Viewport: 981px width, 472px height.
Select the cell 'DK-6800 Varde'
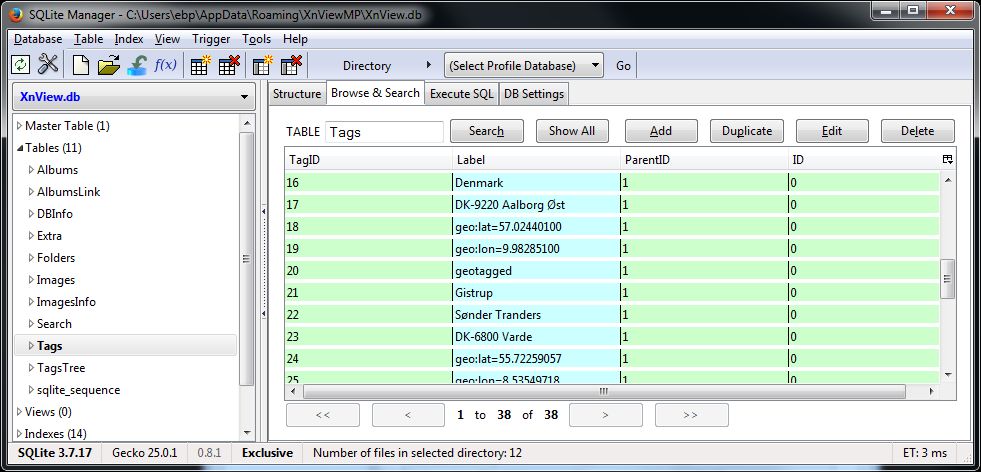[536, 337]
